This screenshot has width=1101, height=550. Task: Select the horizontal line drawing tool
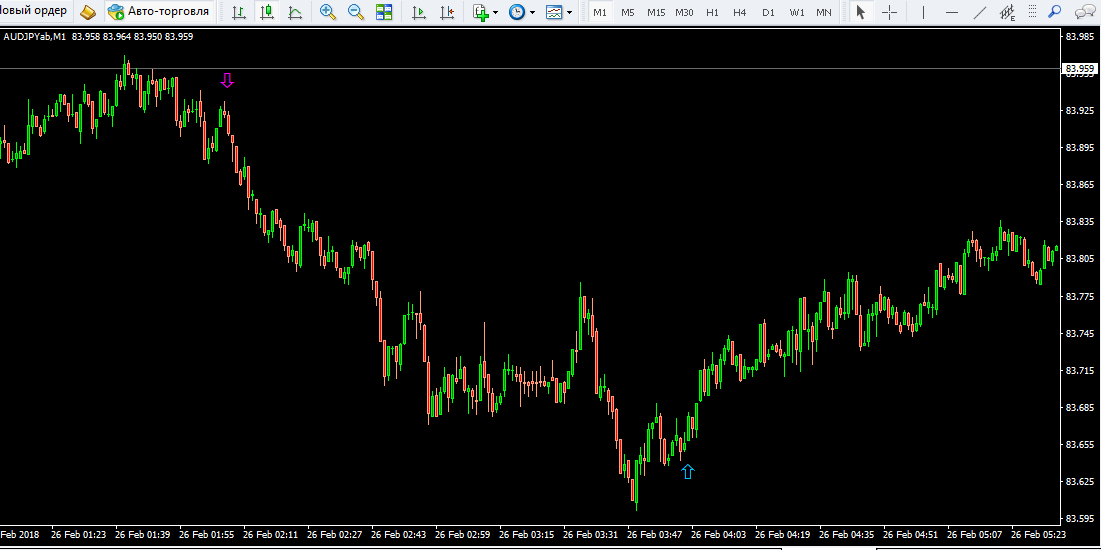coord(951,12)
